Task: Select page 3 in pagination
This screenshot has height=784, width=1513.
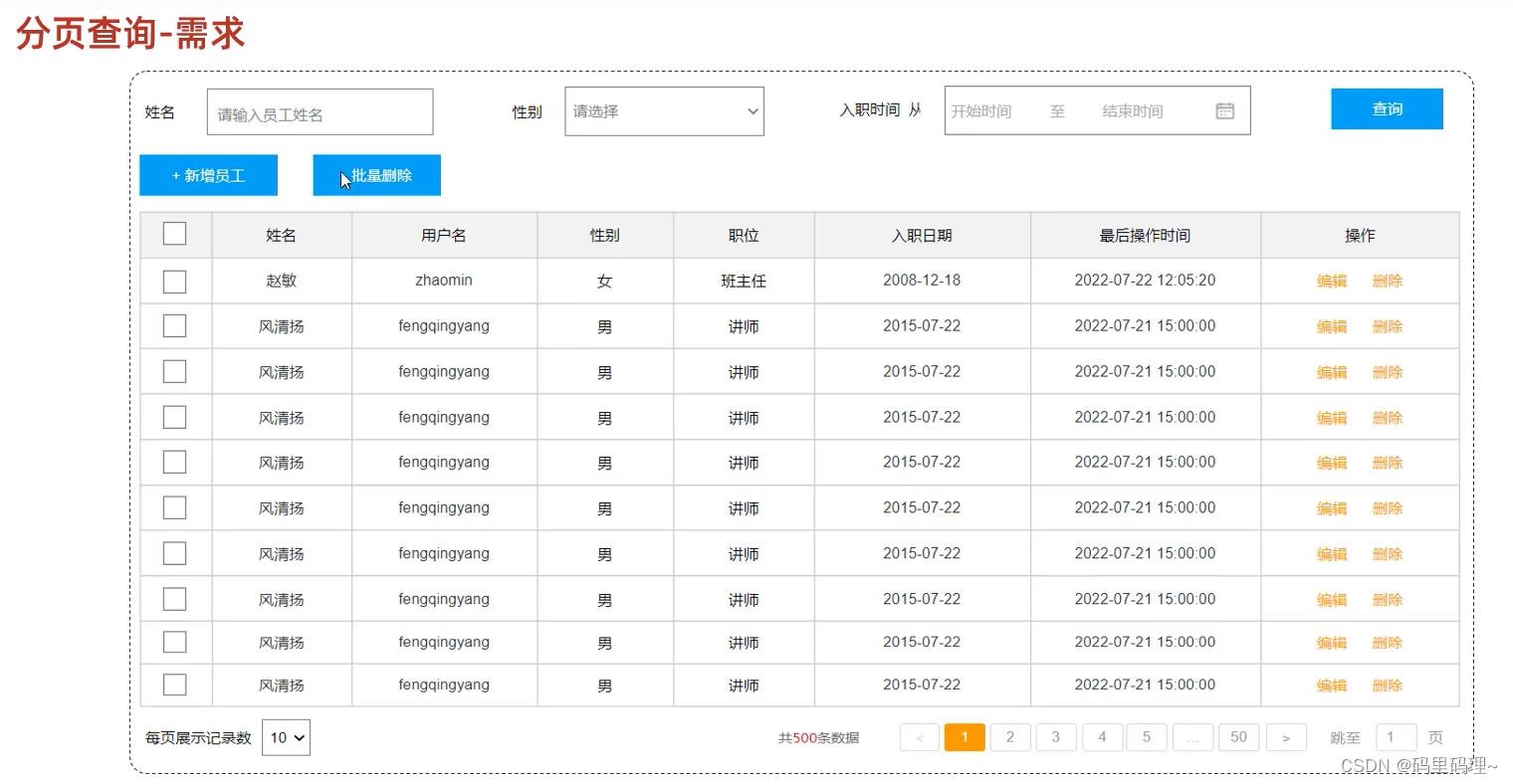Action: click(x=1056, y=737)
